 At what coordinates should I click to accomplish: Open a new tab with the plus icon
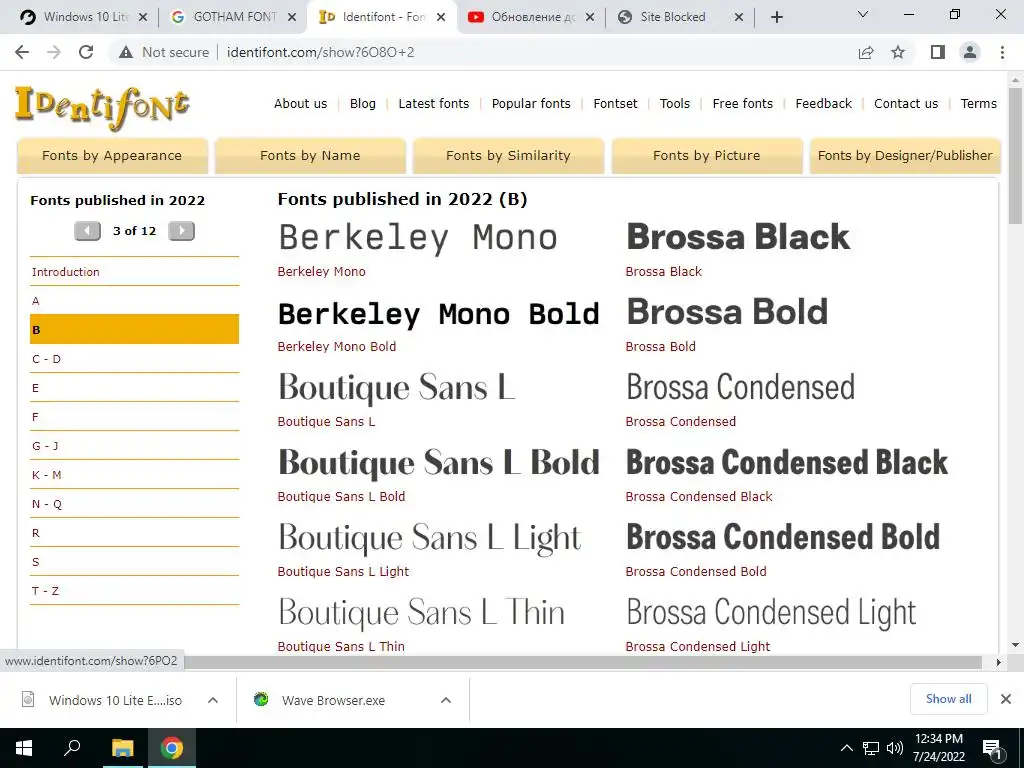click(776, 17)
